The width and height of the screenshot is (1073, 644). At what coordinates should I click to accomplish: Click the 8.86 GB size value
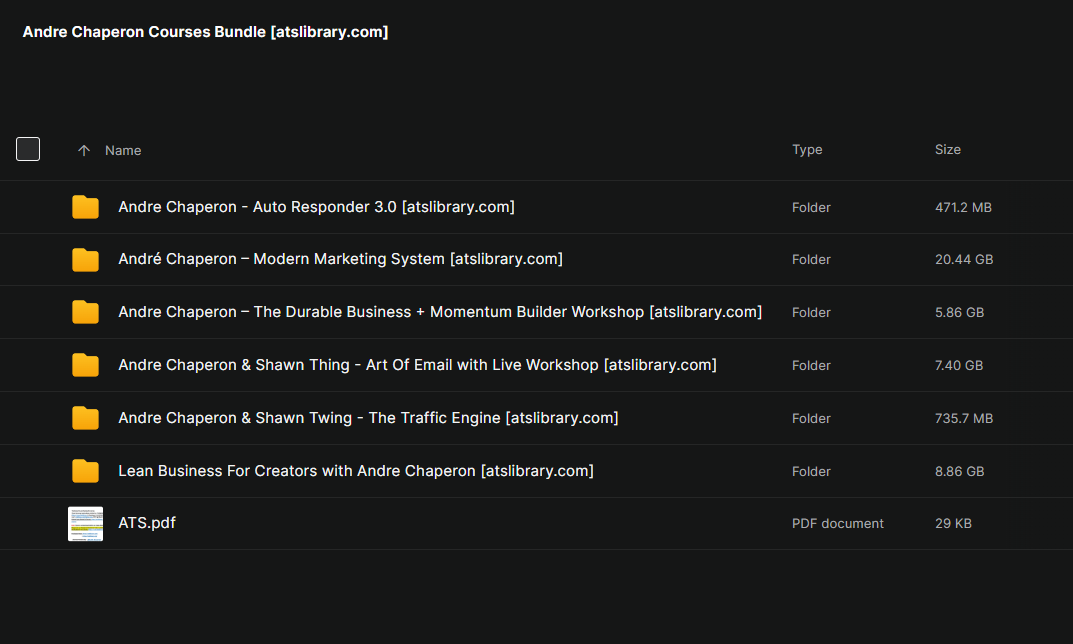click(x=959, y=472)
